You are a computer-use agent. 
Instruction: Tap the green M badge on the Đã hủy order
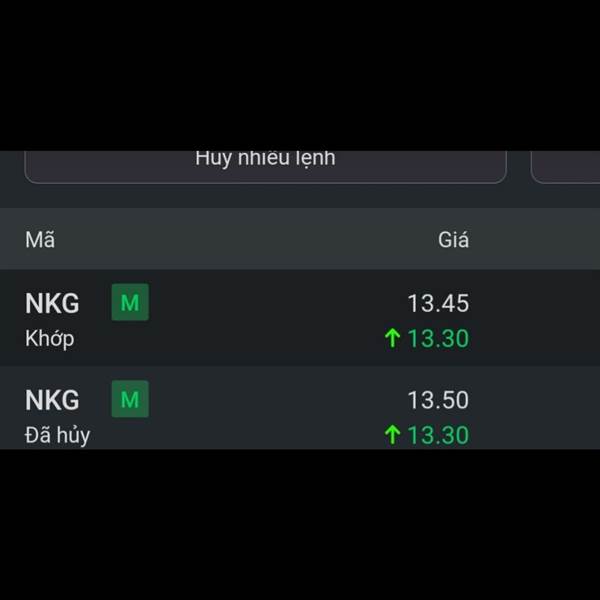click(130, 399)
